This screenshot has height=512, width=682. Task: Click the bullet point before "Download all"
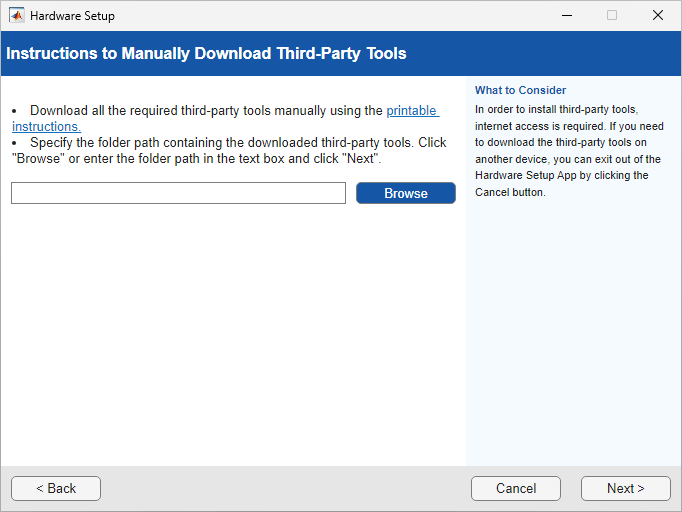pos(15,111)
